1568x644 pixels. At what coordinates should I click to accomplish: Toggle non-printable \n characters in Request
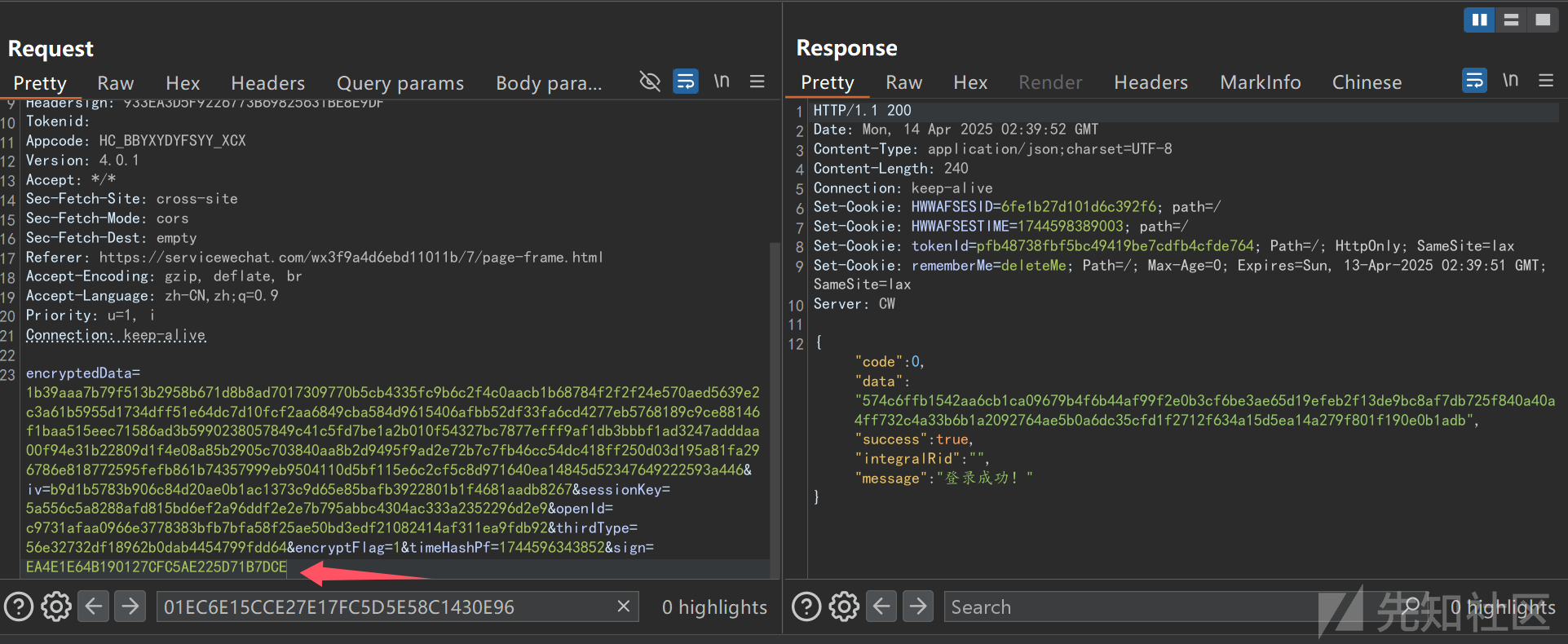[x=722, y=82]
